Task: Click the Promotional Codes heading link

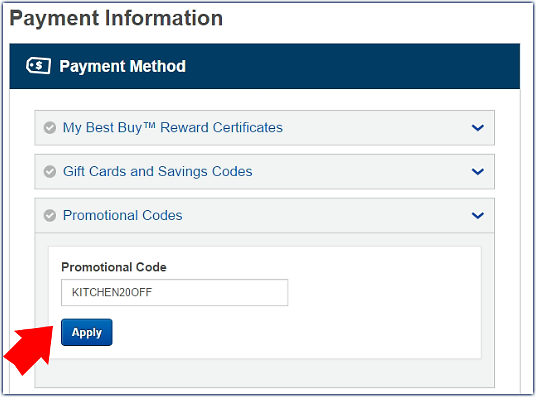Action: coord(122,215)
